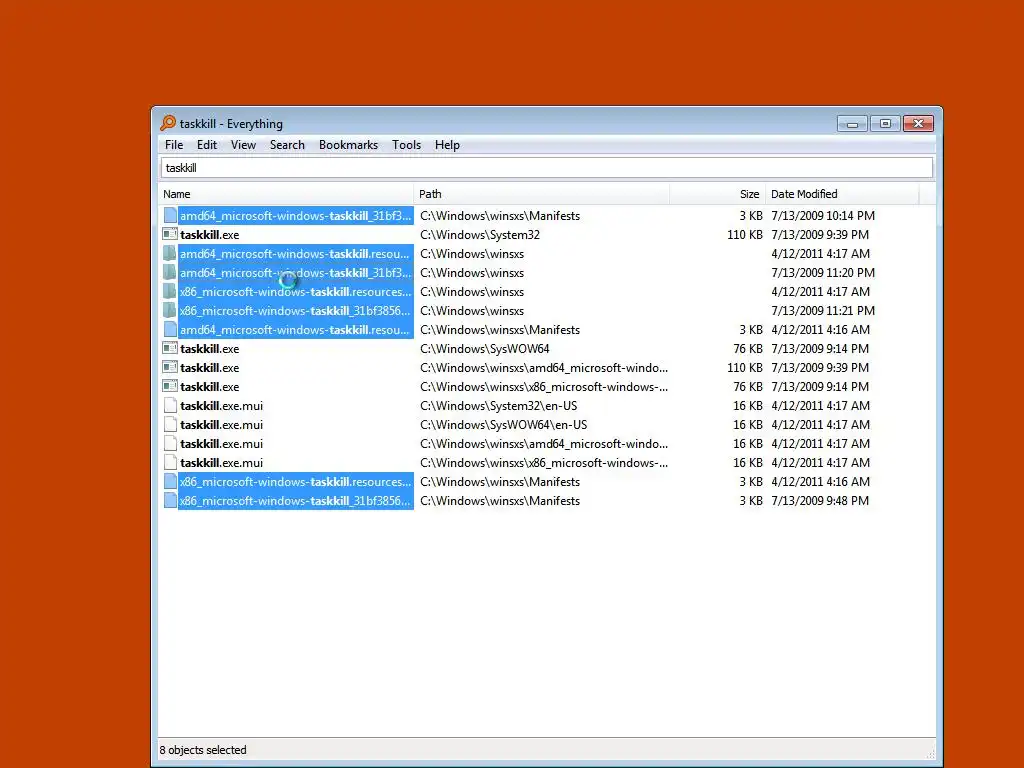Click path C:\Windows\SysWOW64\en-US

click(504, 424)
